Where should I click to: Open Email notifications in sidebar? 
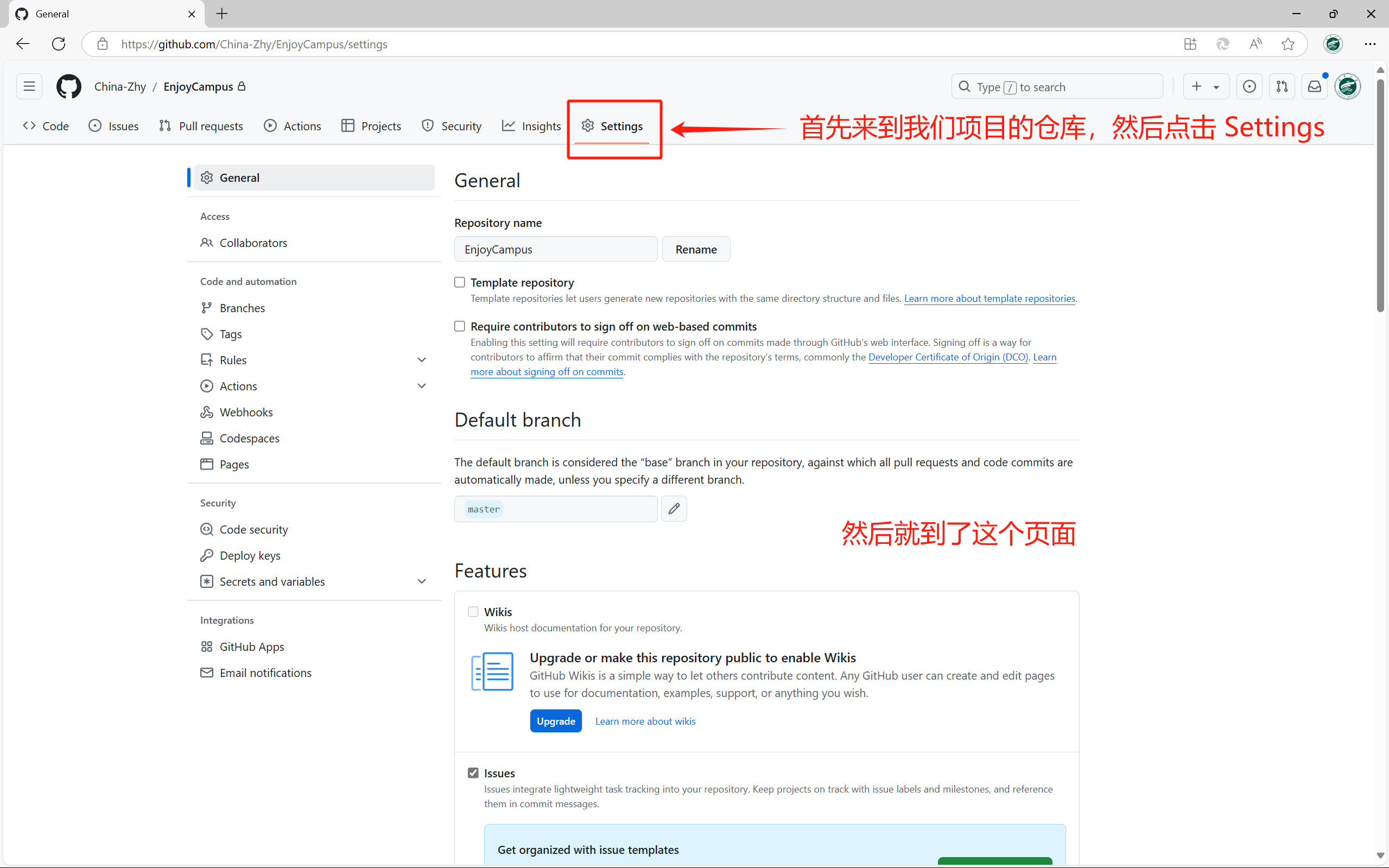[x=314, y=672]
